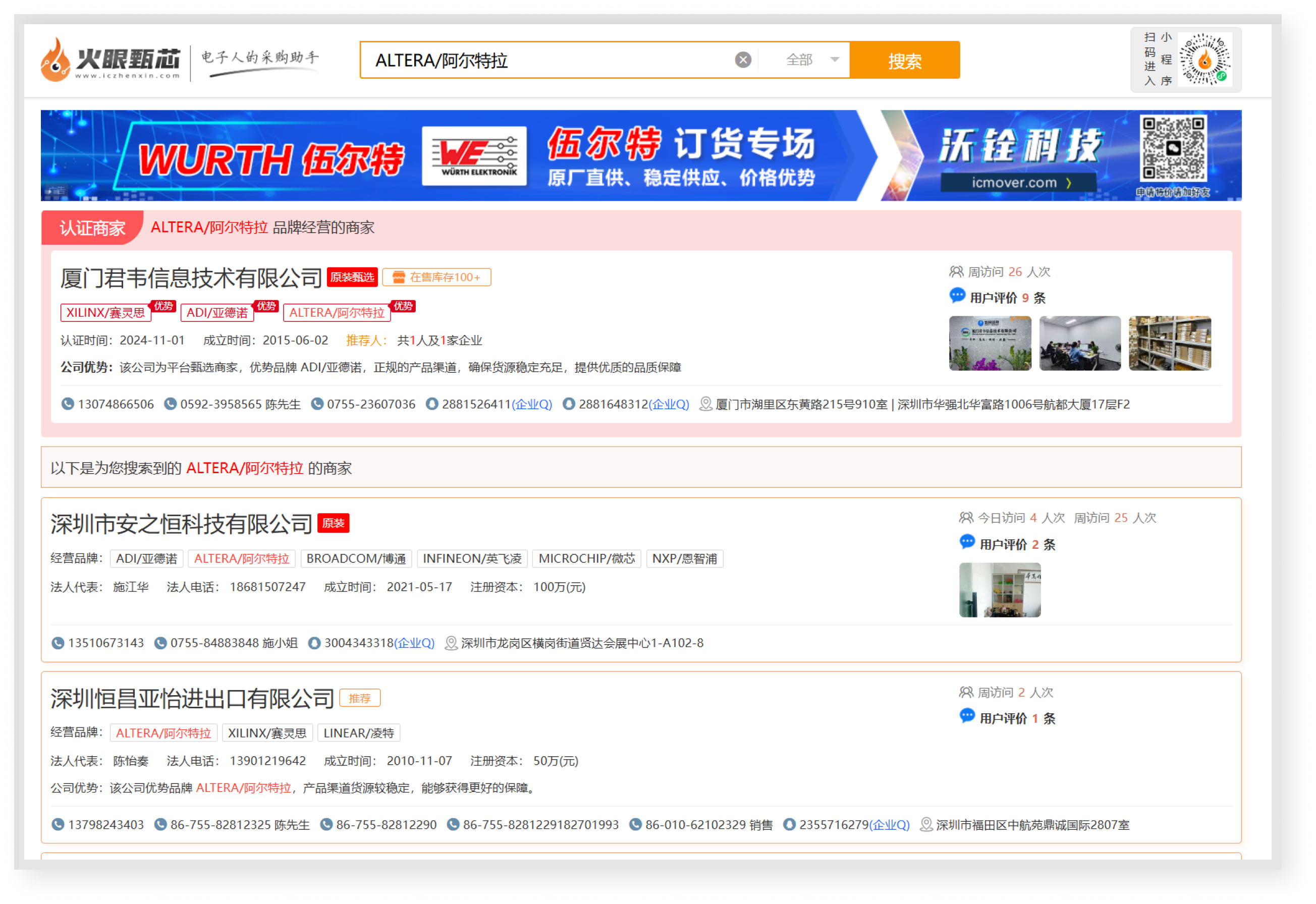
Task: Click the 用户评价 9 条 chat icon
Action: click(x=957, y=296)
